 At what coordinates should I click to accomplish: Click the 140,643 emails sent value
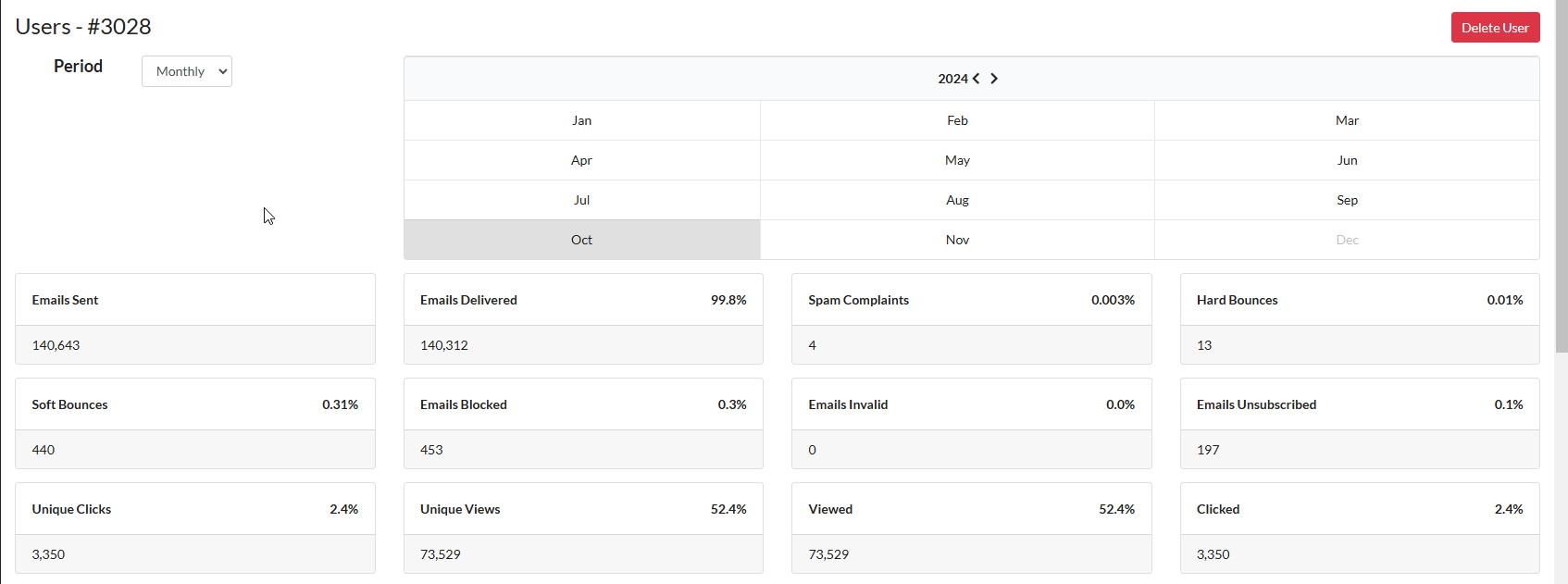[x=56, y=345]
